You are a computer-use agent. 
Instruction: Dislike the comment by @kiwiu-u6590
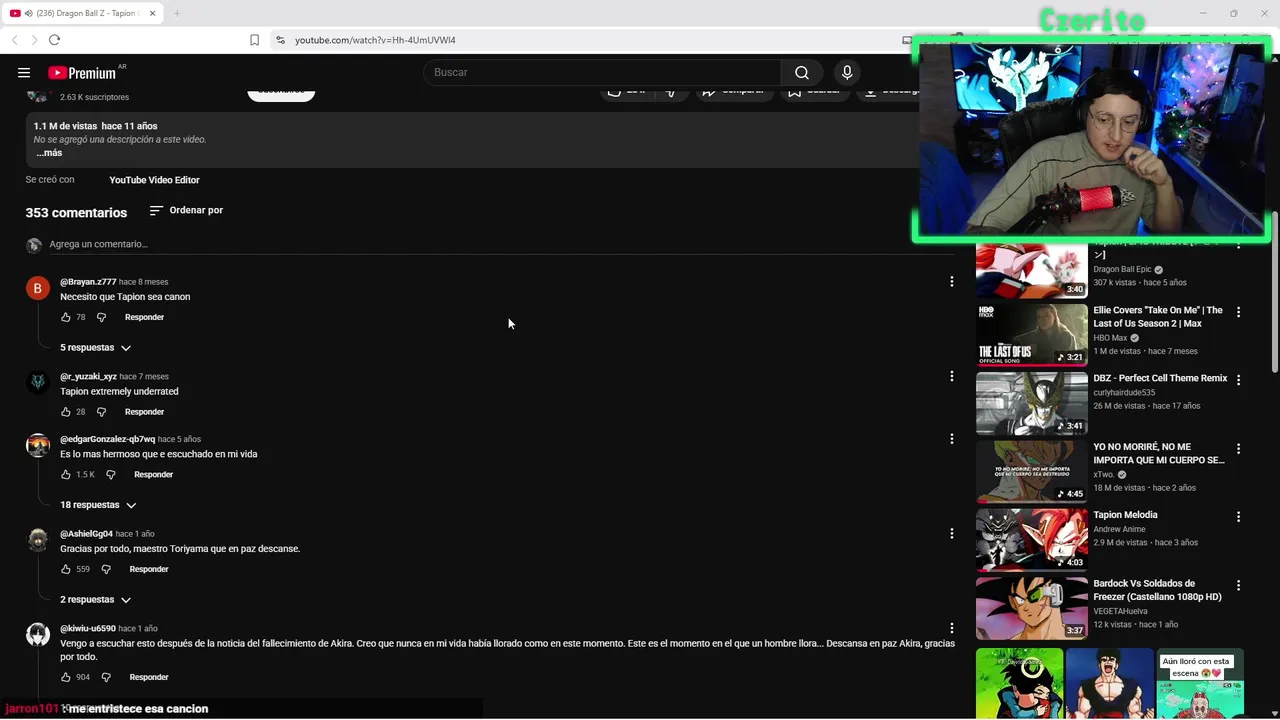point(106,677)
